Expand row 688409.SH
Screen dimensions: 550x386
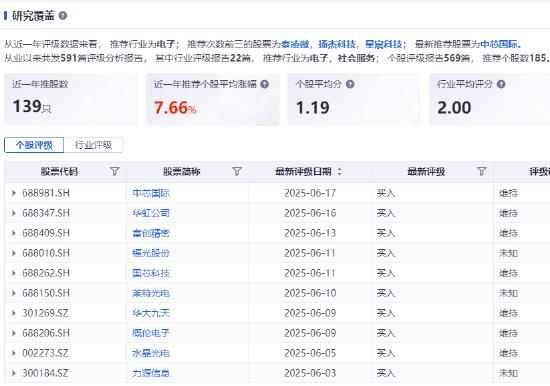click(x=14, y=233)
